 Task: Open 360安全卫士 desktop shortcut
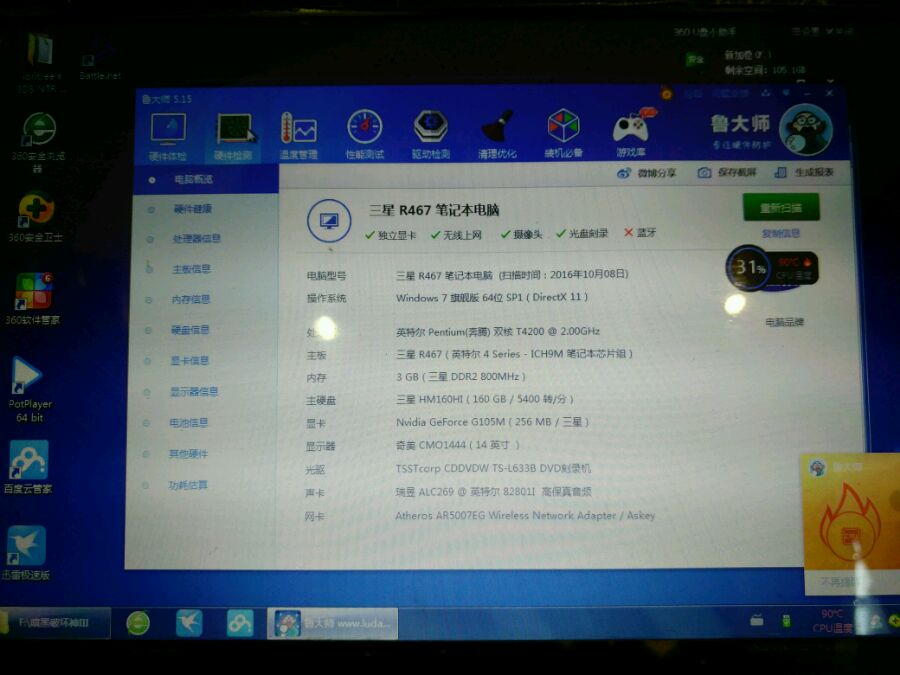point(36,217)
